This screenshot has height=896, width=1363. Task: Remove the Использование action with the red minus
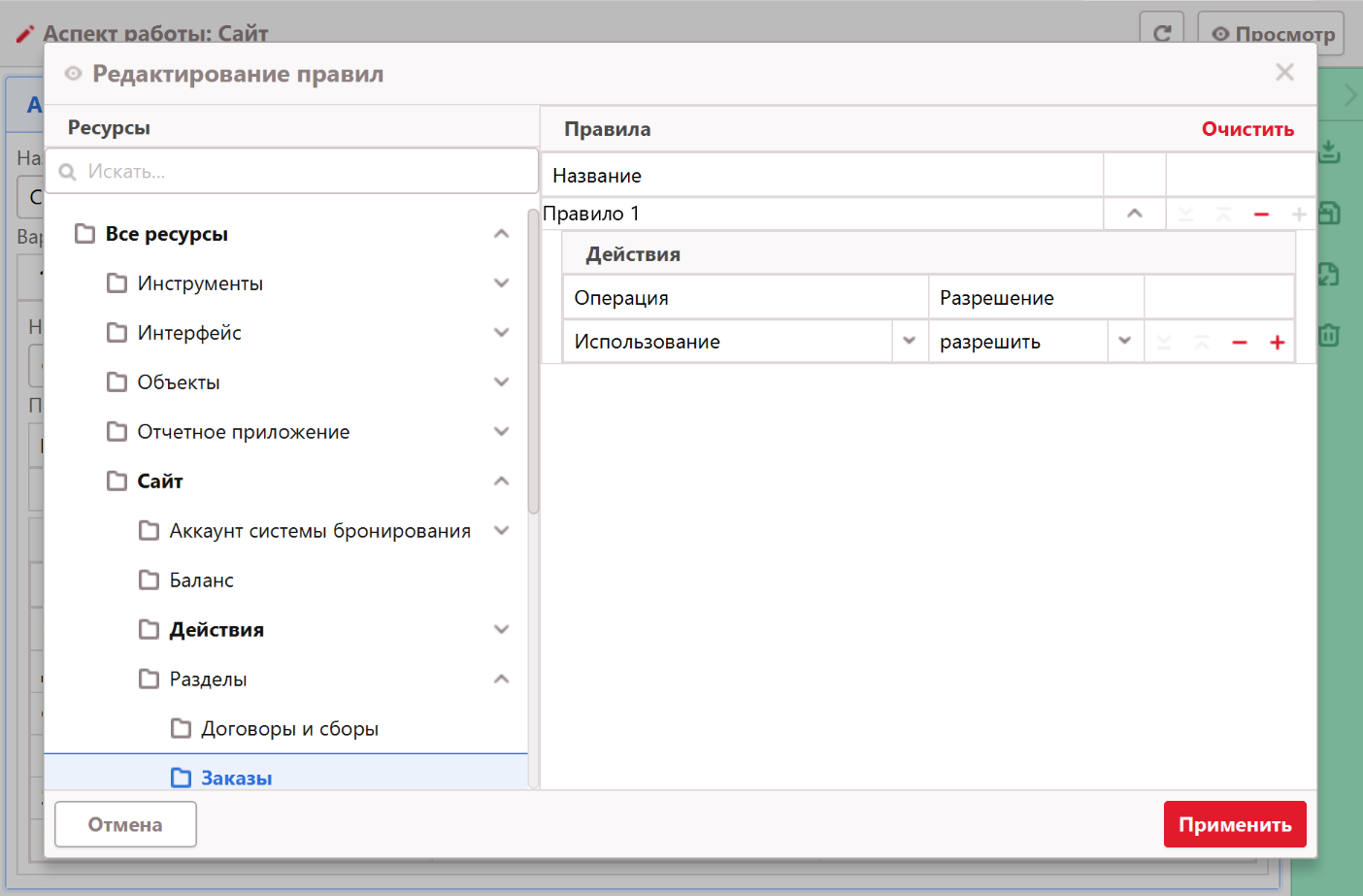1240,343
